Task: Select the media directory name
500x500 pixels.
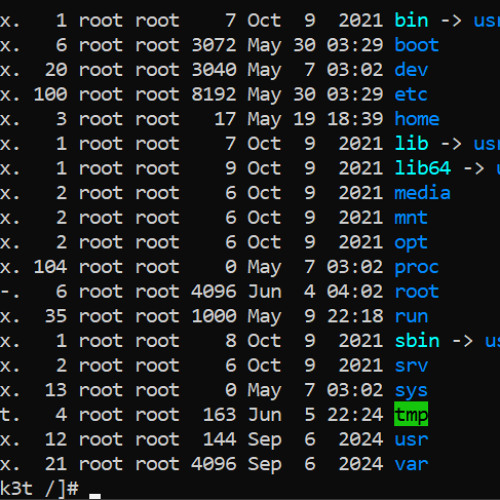Action: 422,193
